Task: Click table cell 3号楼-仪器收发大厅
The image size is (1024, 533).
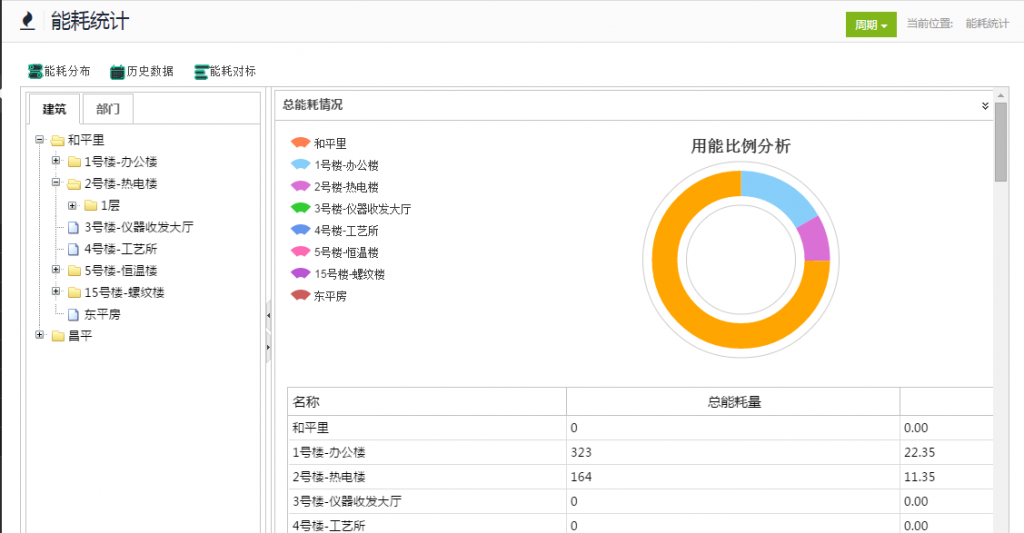Action: (x=427, y=501)
